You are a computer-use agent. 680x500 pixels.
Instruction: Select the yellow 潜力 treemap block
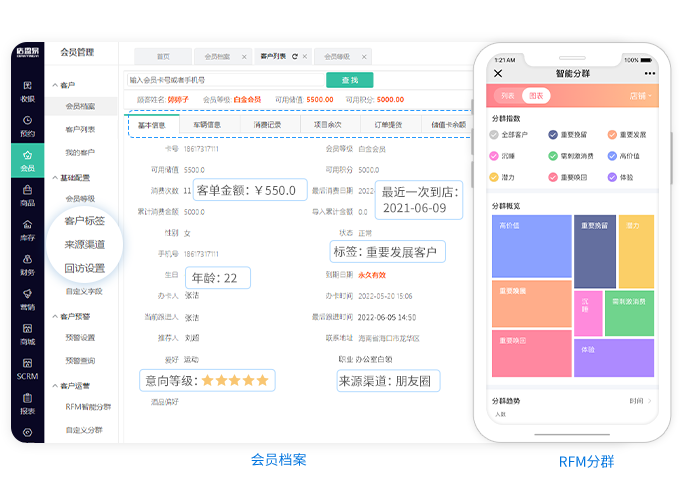(636, 251)
